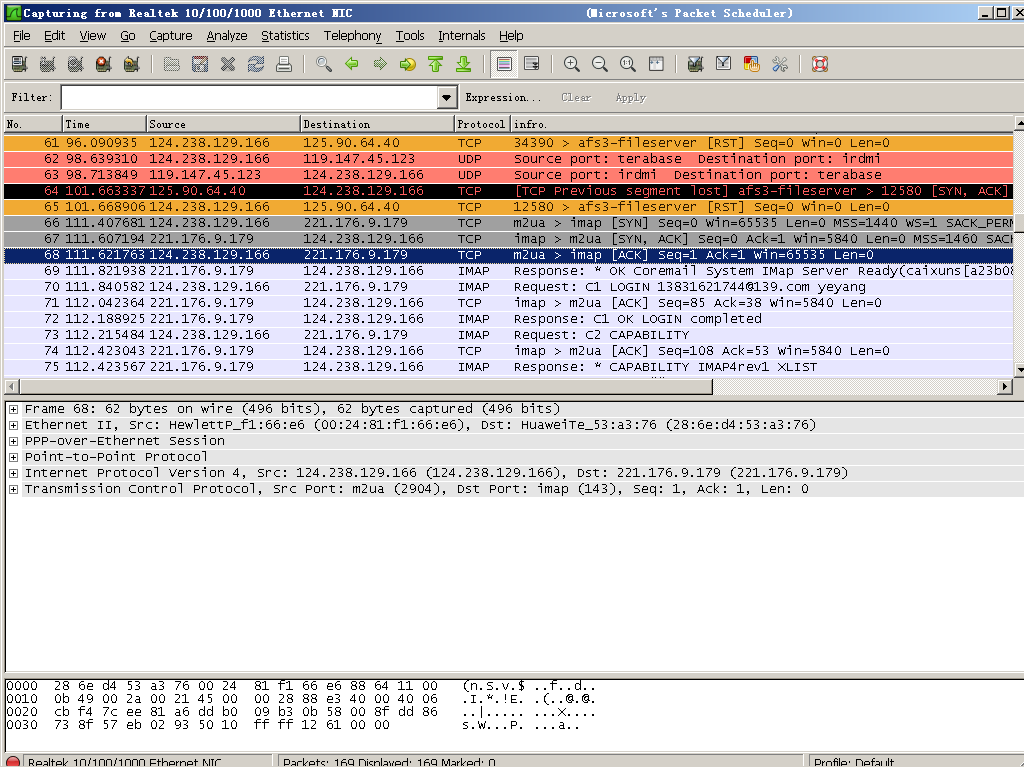Edit display filters from toolbar
The image size is (1024, 768).
[724, 64]
